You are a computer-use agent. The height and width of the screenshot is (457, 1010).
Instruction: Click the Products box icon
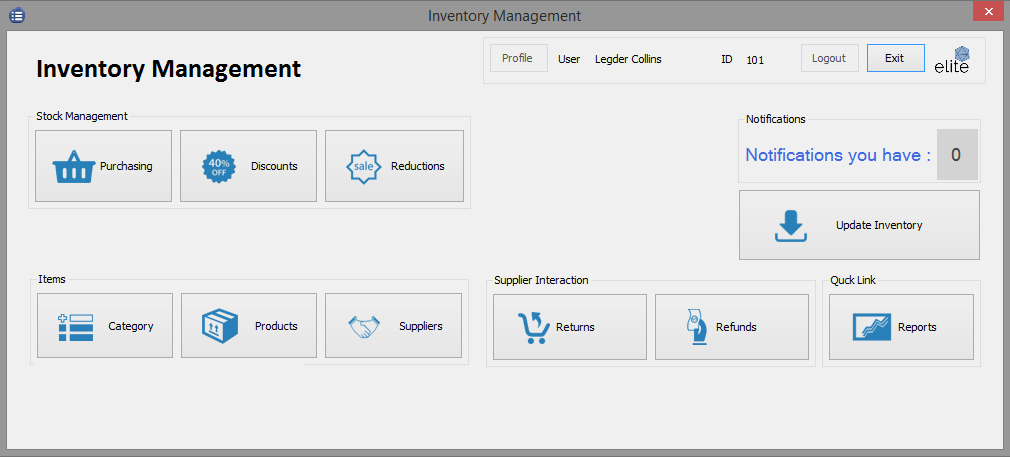coord(220,327)
